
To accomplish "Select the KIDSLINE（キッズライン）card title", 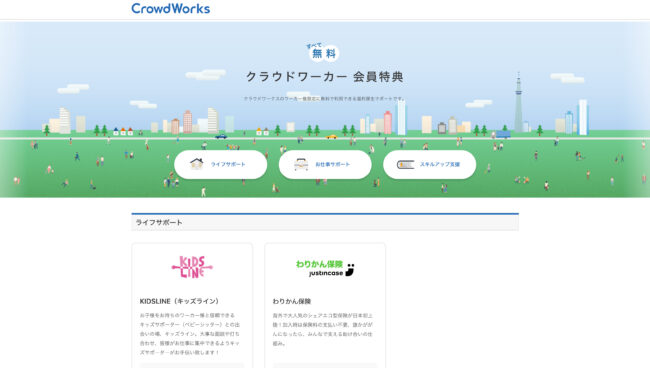I will [x=179, y=301].
